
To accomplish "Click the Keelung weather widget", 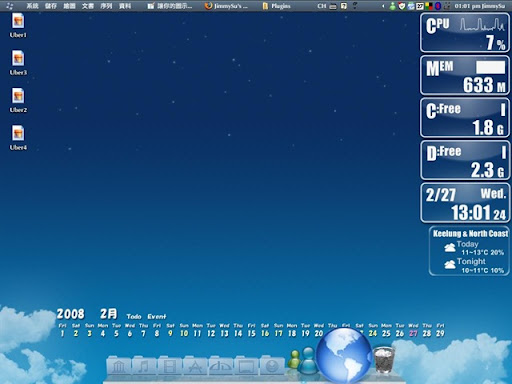I will coord(469,252).
